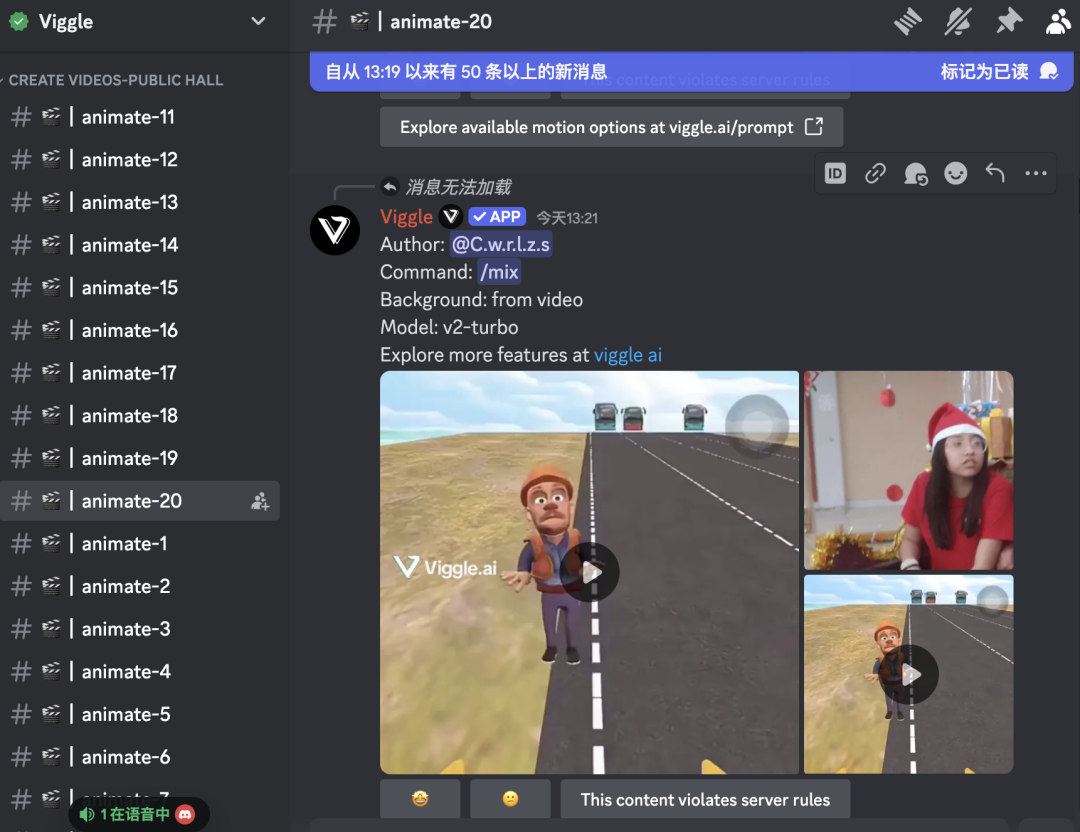Open animate-4 channel
1080x832 pixels.
[140, 672]
